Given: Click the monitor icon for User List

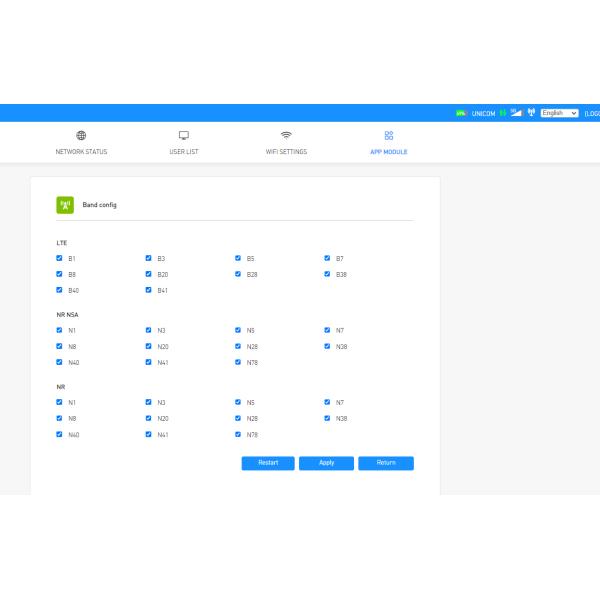Looking at the screenshot, I should 184,135.
